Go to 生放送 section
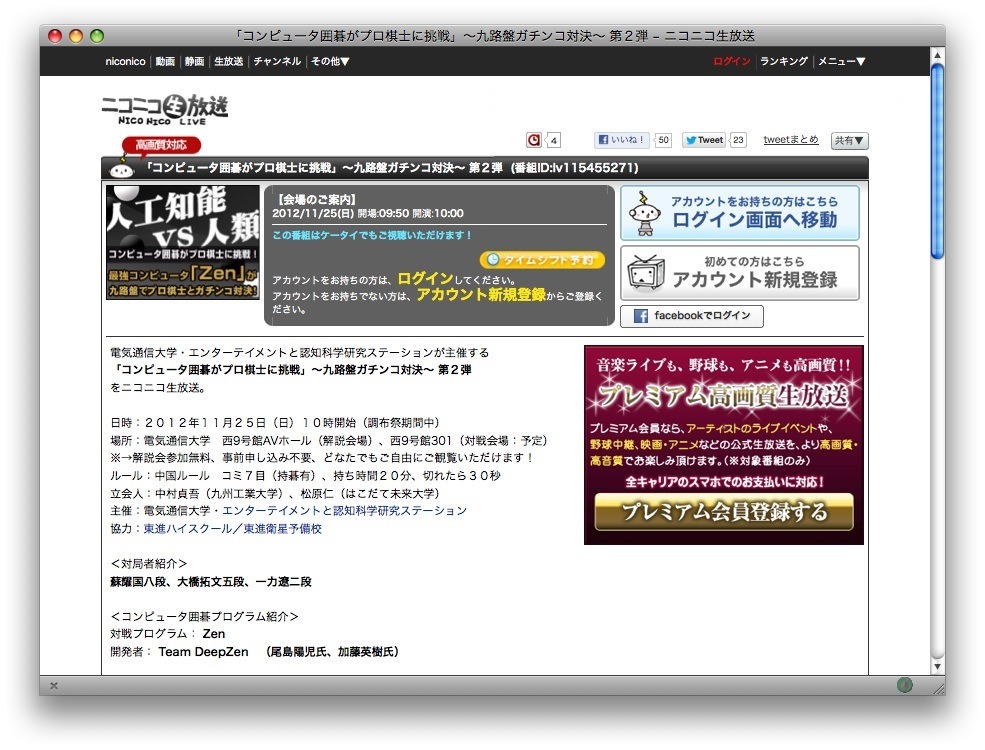 229,61
